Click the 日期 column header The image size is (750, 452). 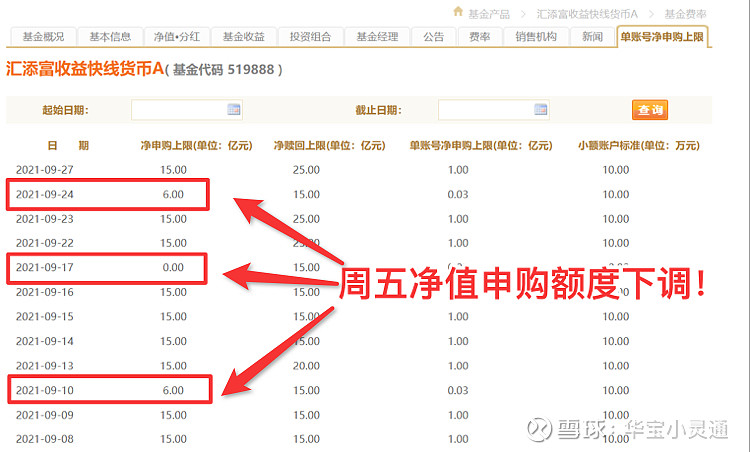point(68,145)
